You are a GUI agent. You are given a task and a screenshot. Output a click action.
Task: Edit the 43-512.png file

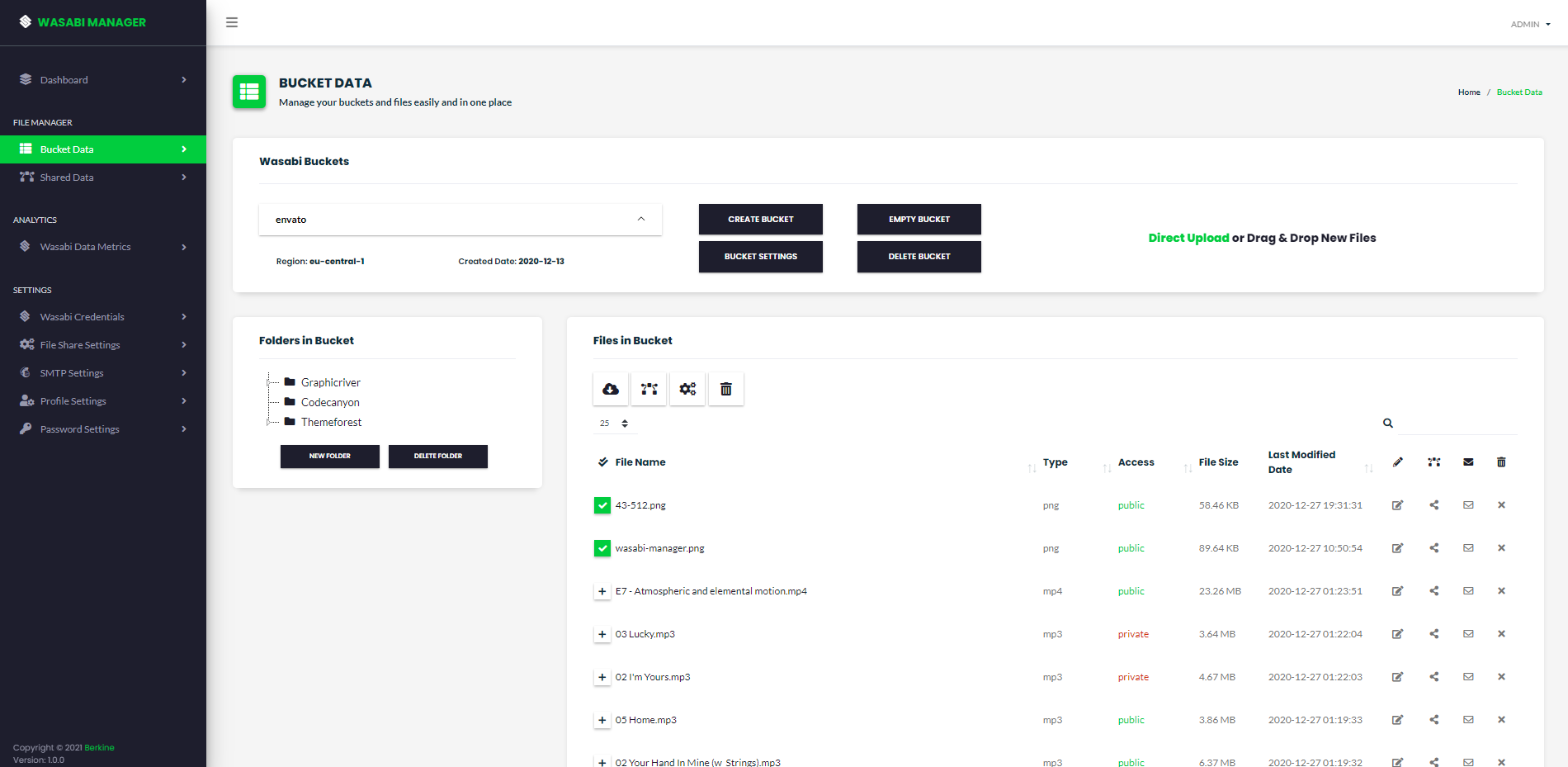[x=1397, y=505]
